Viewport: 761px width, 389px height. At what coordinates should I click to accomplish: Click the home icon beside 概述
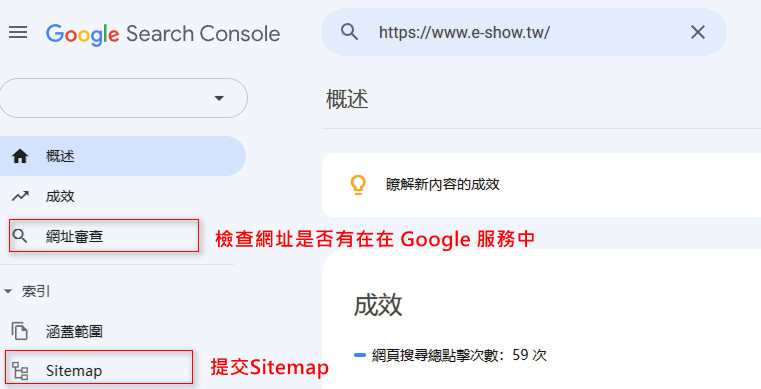tap(20, 156)
